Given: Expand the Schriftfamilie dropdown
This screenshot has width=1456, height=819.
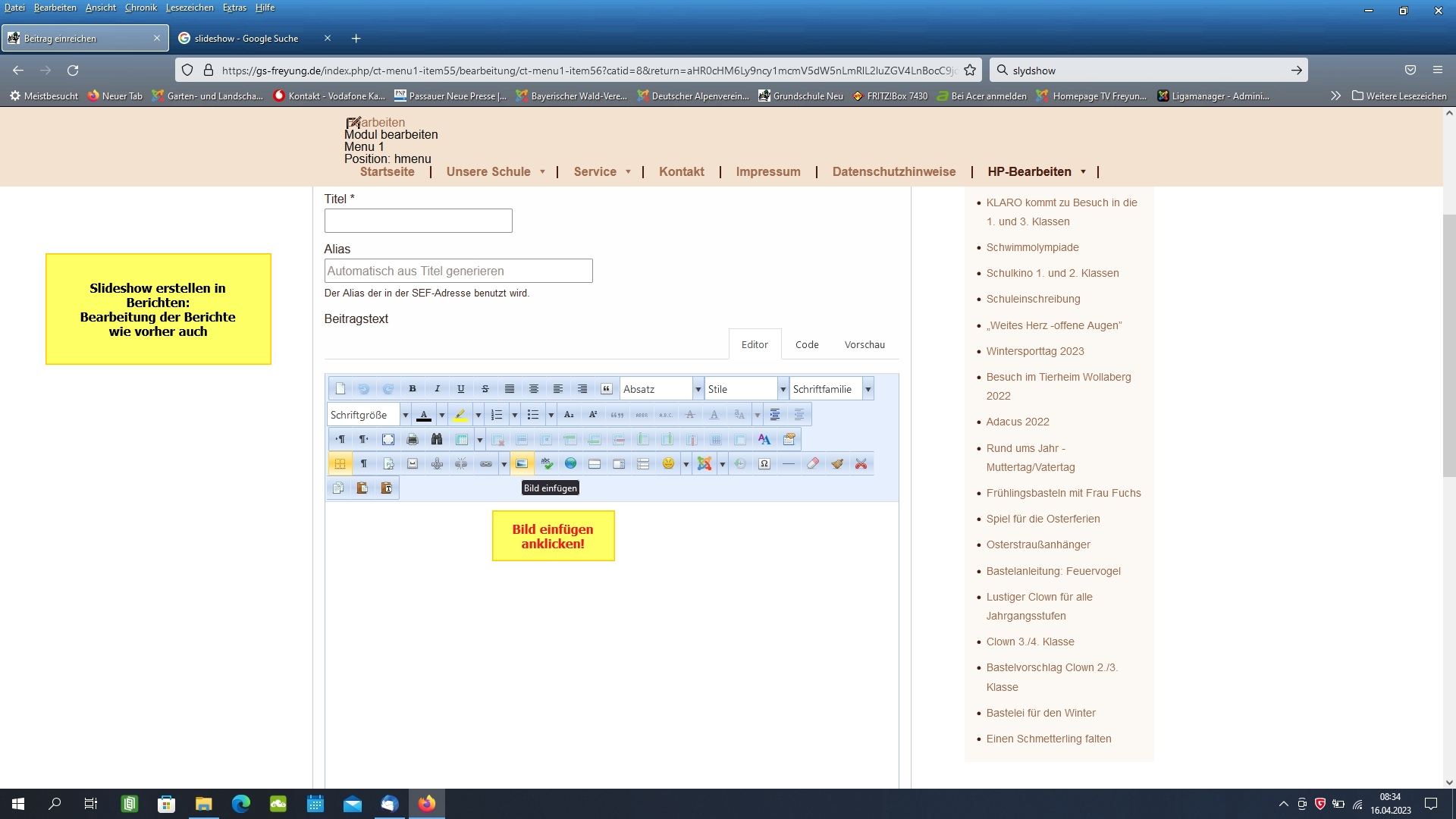Looking at the screenshot, I should click(868, 389).
